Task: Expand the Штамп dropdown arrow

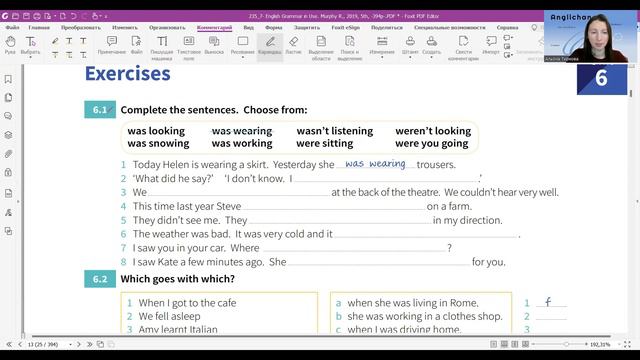Action: click(410, 58)
